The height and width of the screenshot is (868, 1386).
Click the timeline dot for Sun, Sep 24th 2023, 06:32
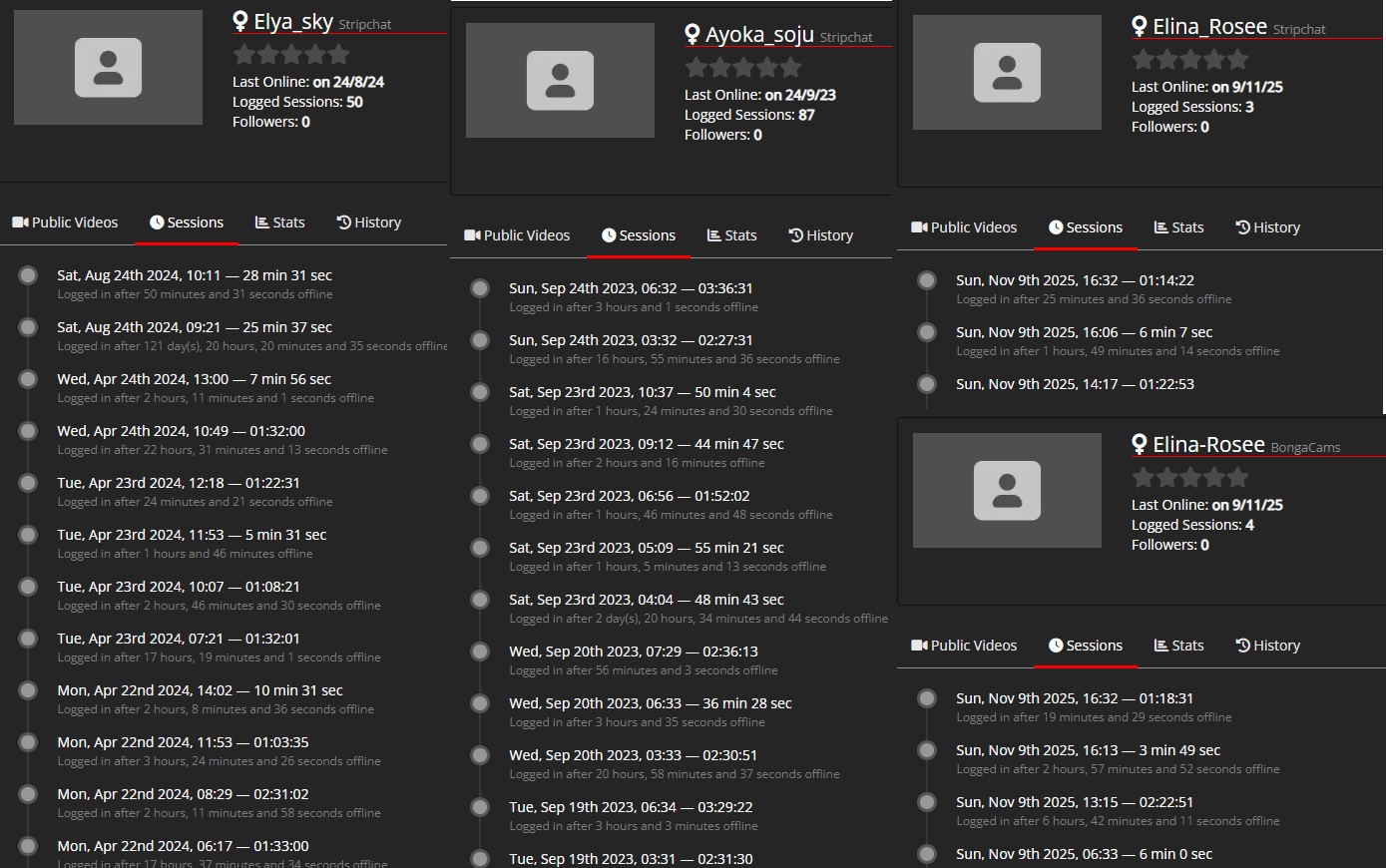tap(480, 288)
